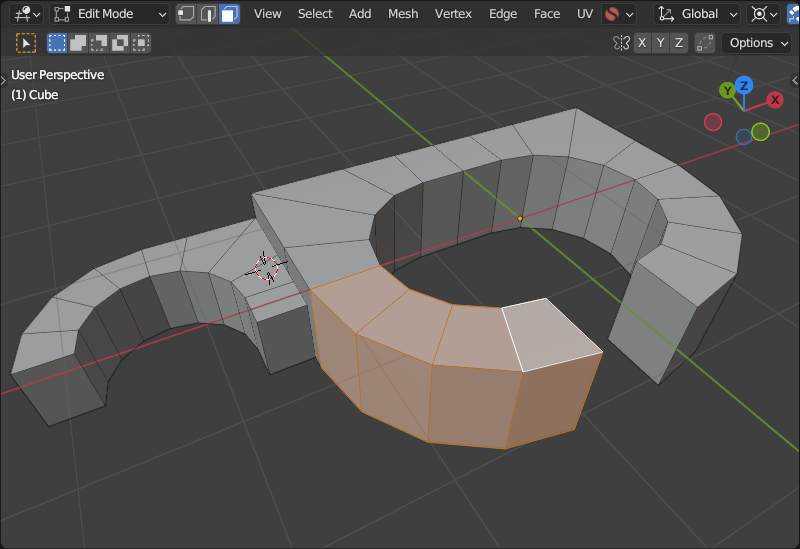The width and height of the screenshot is (800, 549).
Task: Click the blue Z axis gizmo ball
Action: point(744,85)
